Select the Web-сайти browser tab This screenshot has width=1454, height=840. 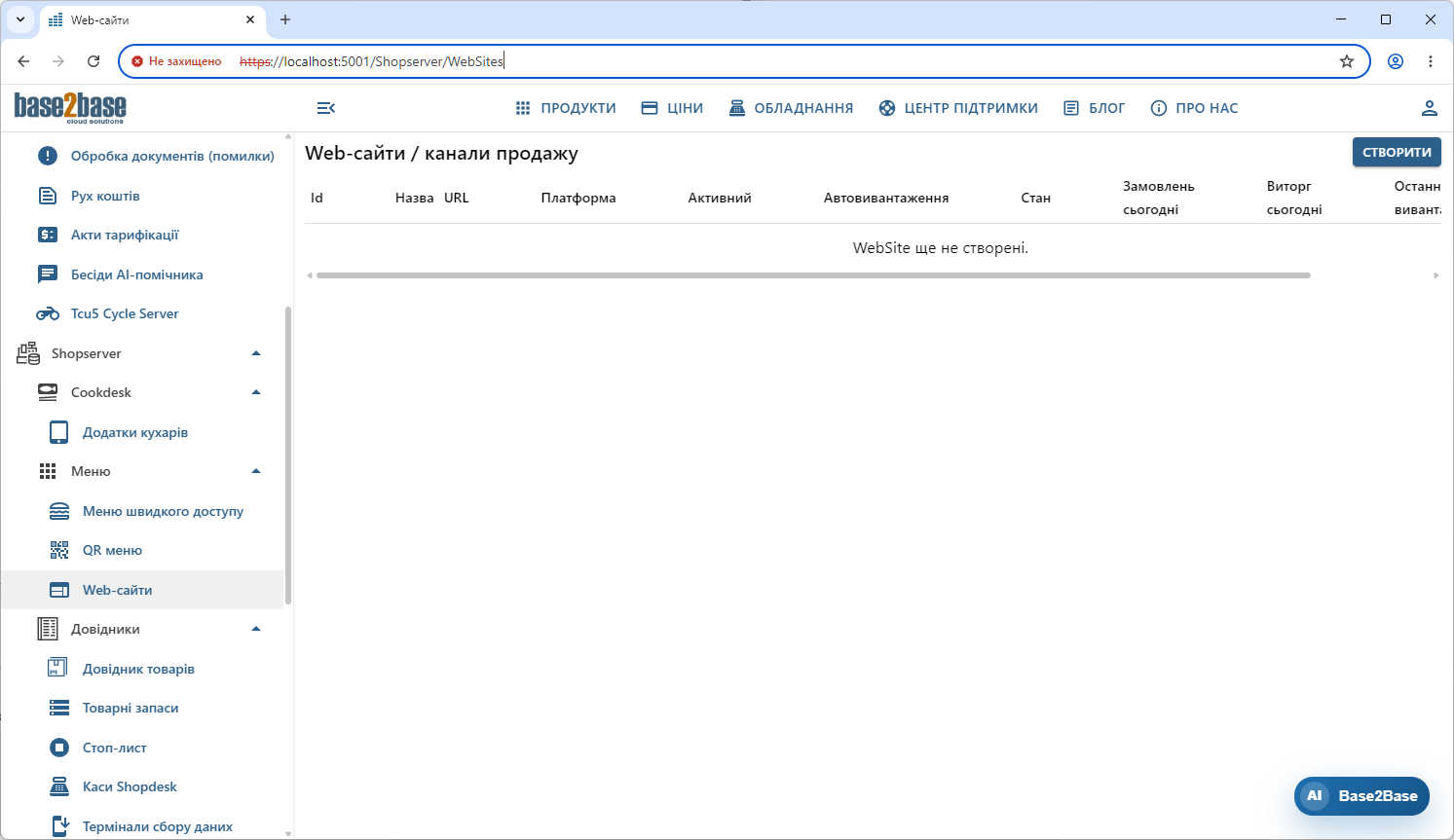(151, 19)
